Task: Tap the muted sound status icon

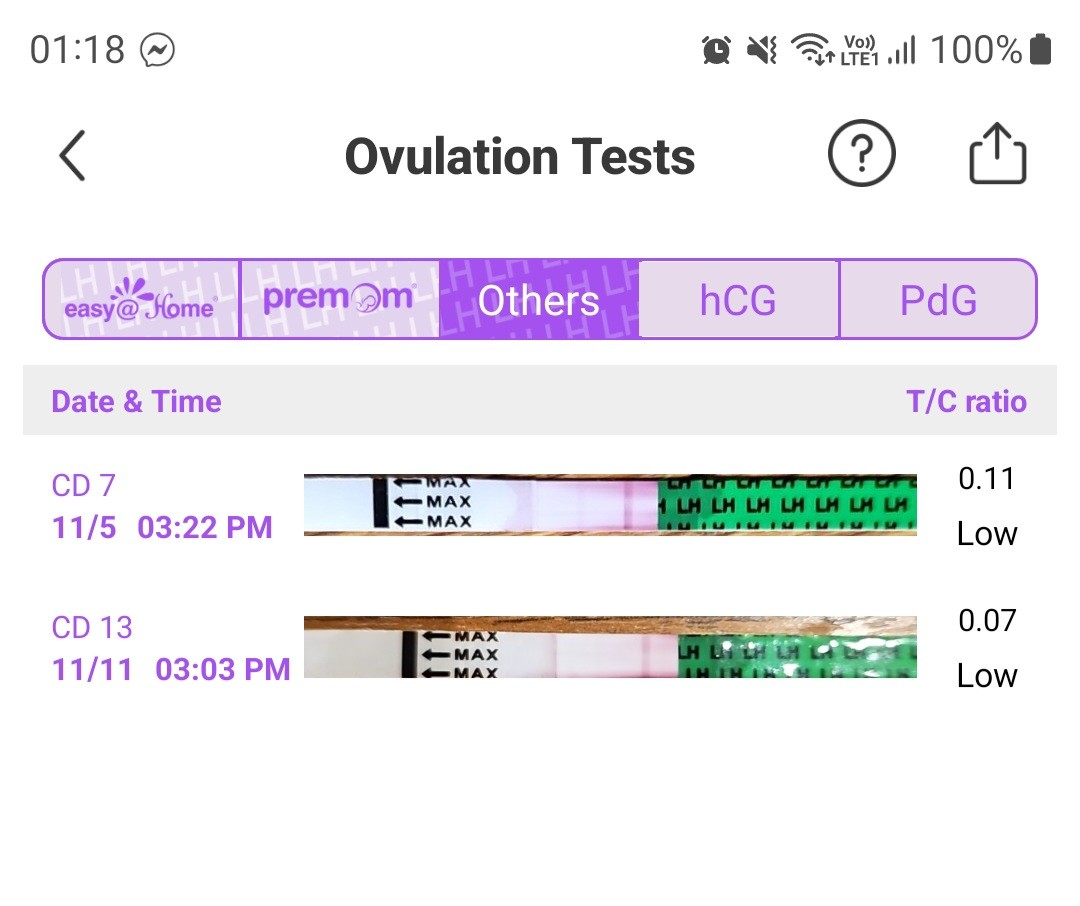Action: tap(762, 50)
